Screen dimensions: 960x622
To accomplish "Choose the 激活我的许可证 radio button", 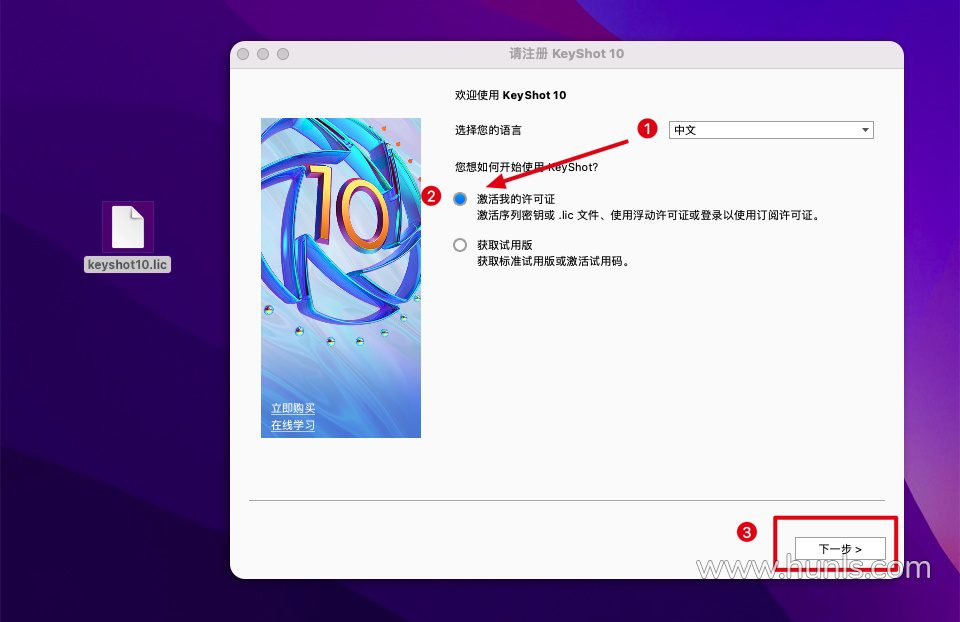I will pyautogui.click(x=460, y=199).
